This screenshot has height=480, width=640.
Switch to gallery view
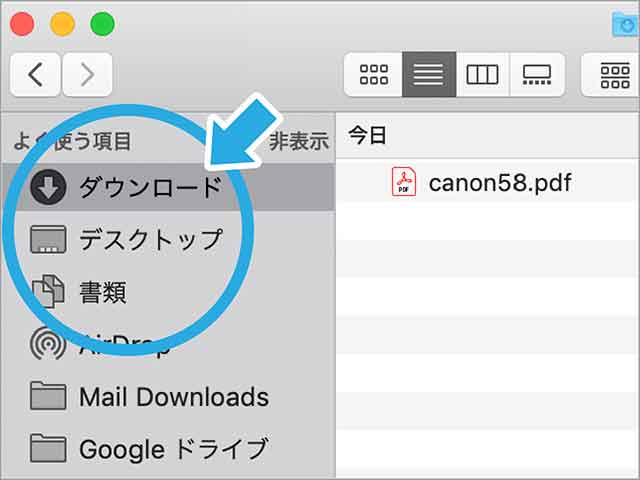537,75
